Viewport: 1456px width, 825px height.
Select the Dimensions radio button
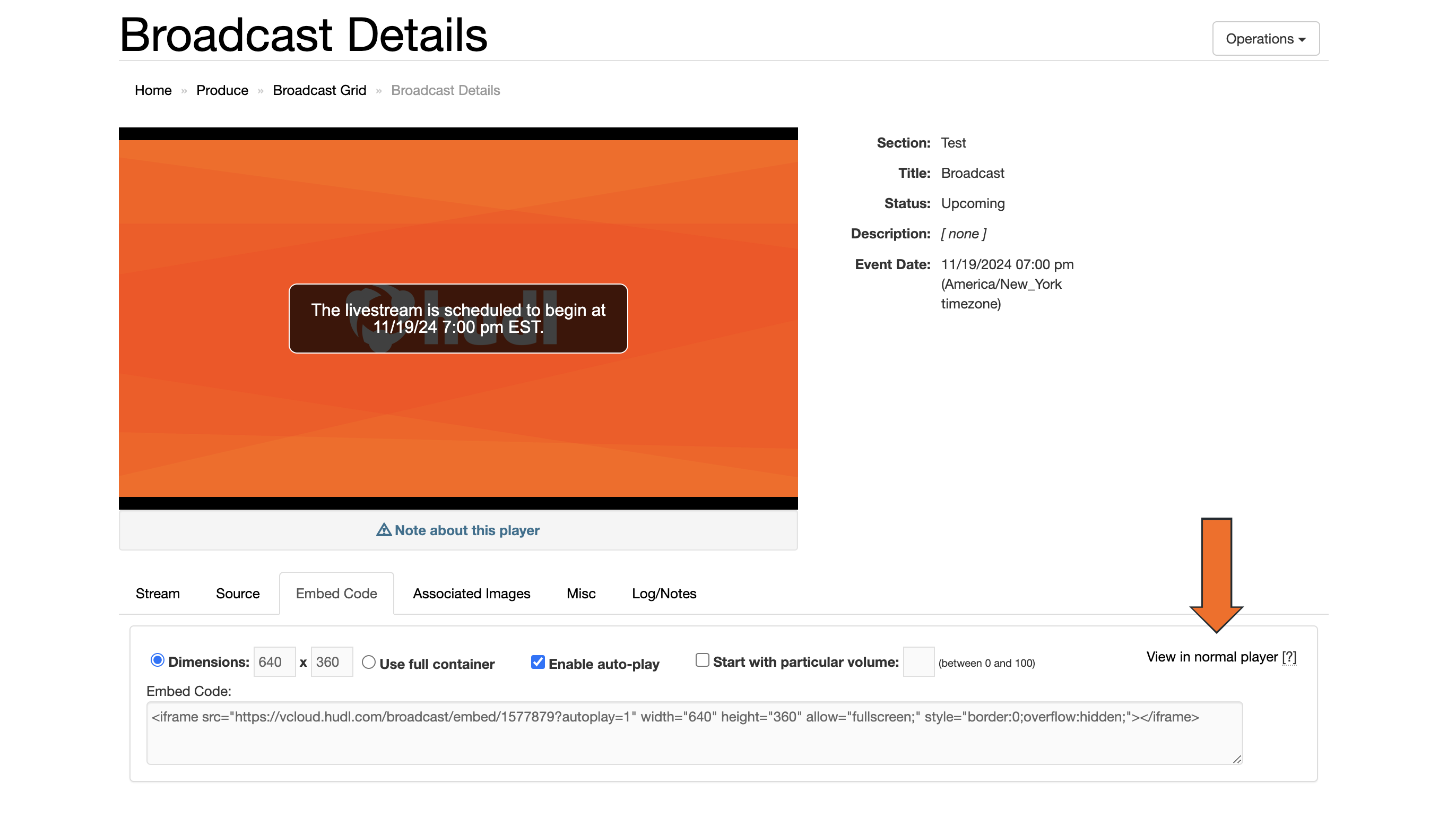click(x=158, y=660)
